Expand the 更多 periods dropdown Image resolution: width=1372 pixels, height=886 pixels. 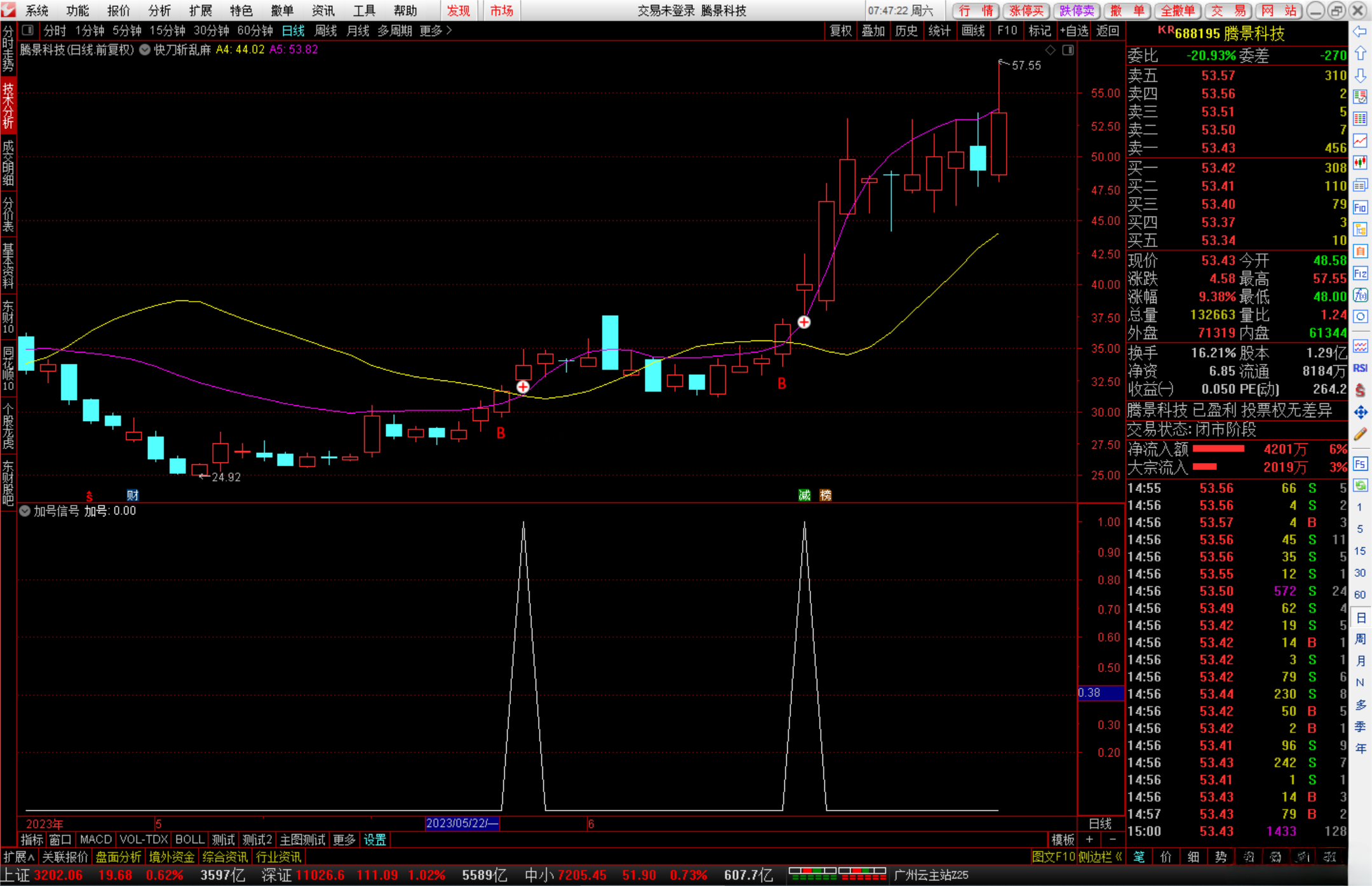click(x=436, y=30)
